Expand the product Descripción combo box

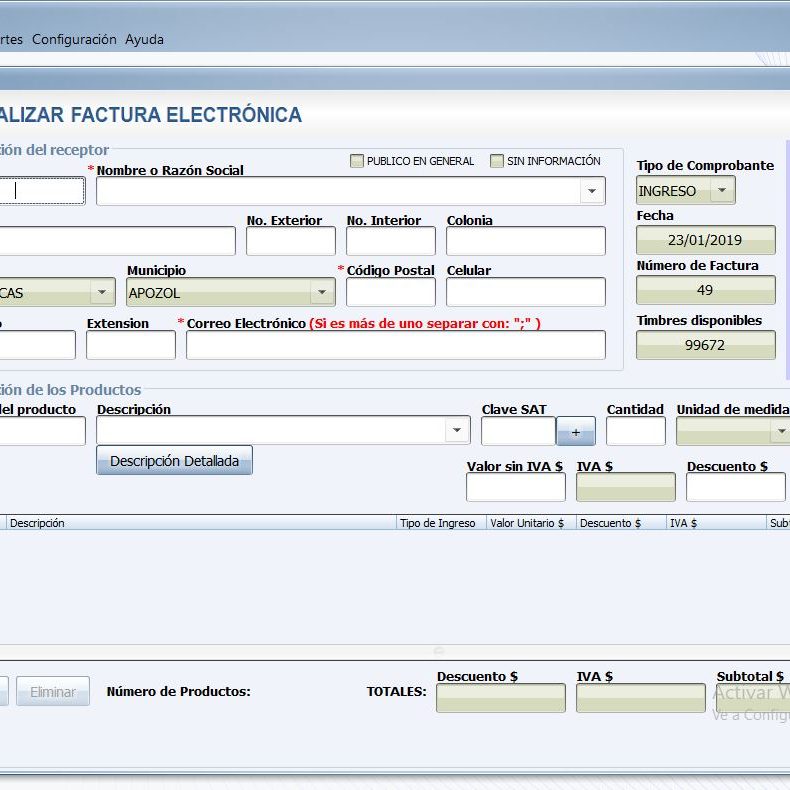tap(457, 430)
